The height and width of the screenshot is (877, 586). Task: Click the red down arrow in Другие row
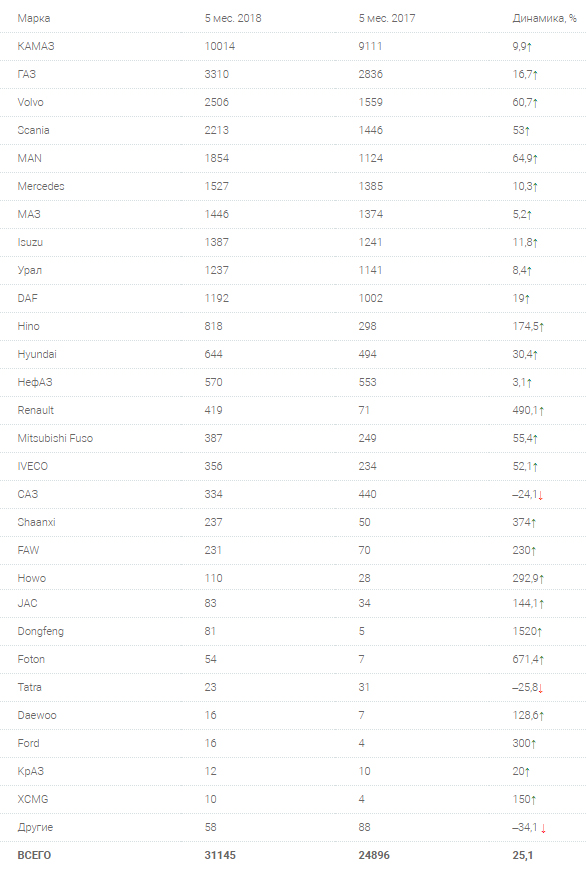544,828
